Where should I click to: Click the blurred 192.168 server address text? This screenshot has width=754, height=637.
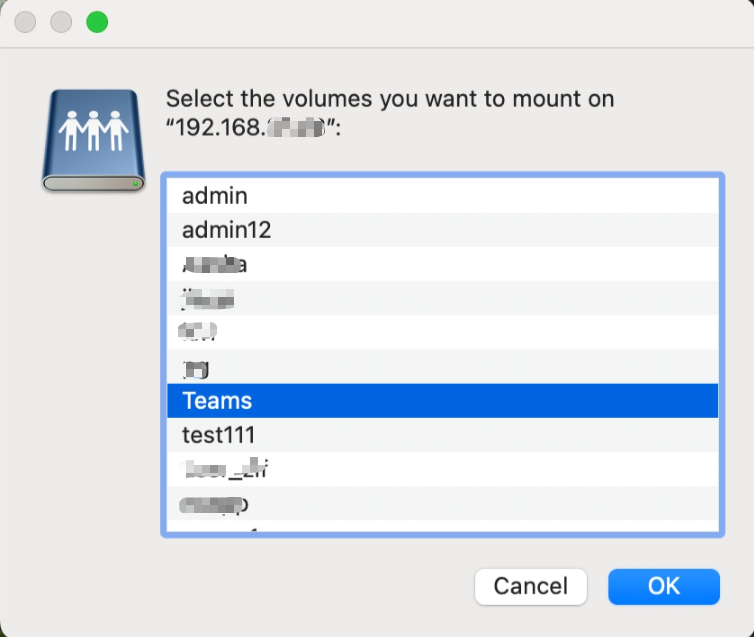(254, 129)
